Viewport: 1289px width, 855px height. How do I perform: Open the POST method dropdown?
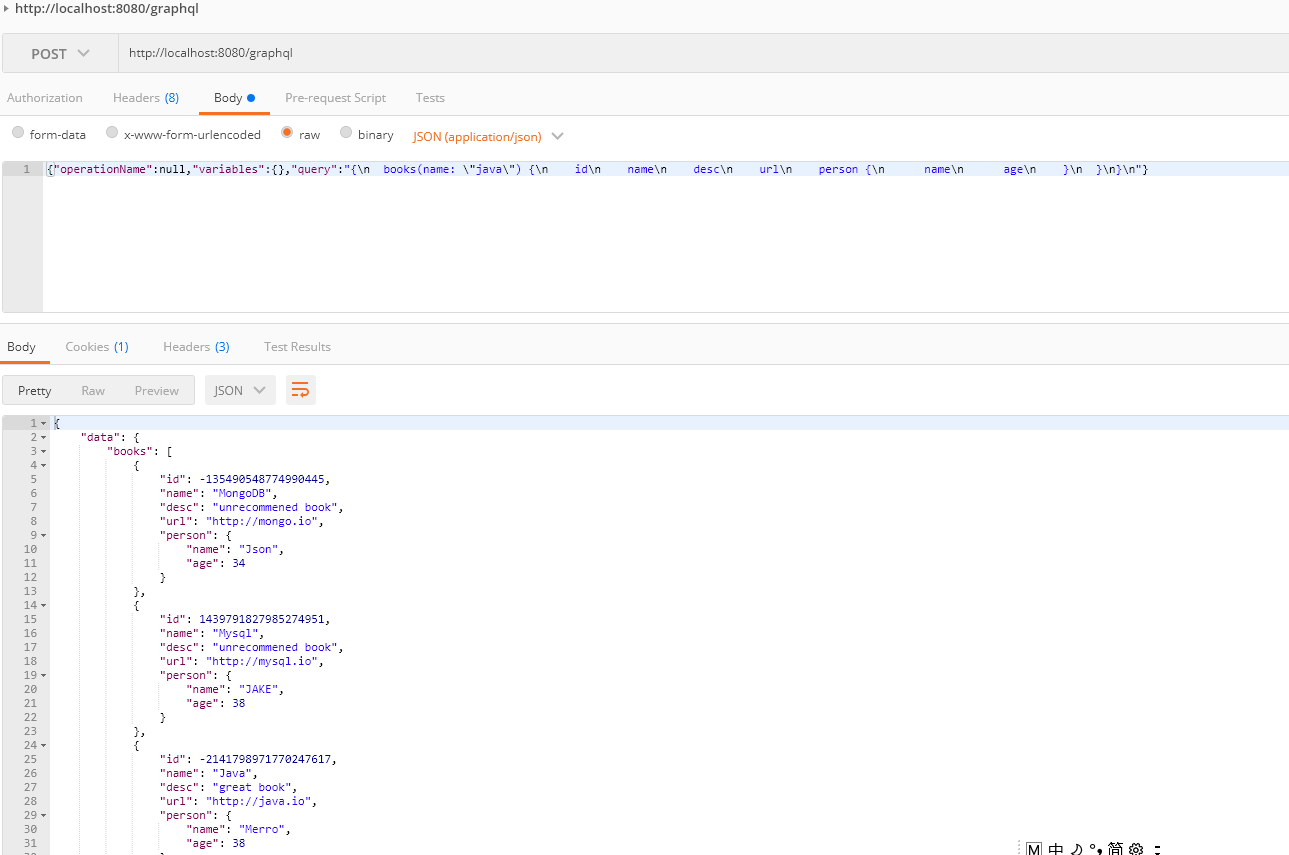(x=60, y=53)
